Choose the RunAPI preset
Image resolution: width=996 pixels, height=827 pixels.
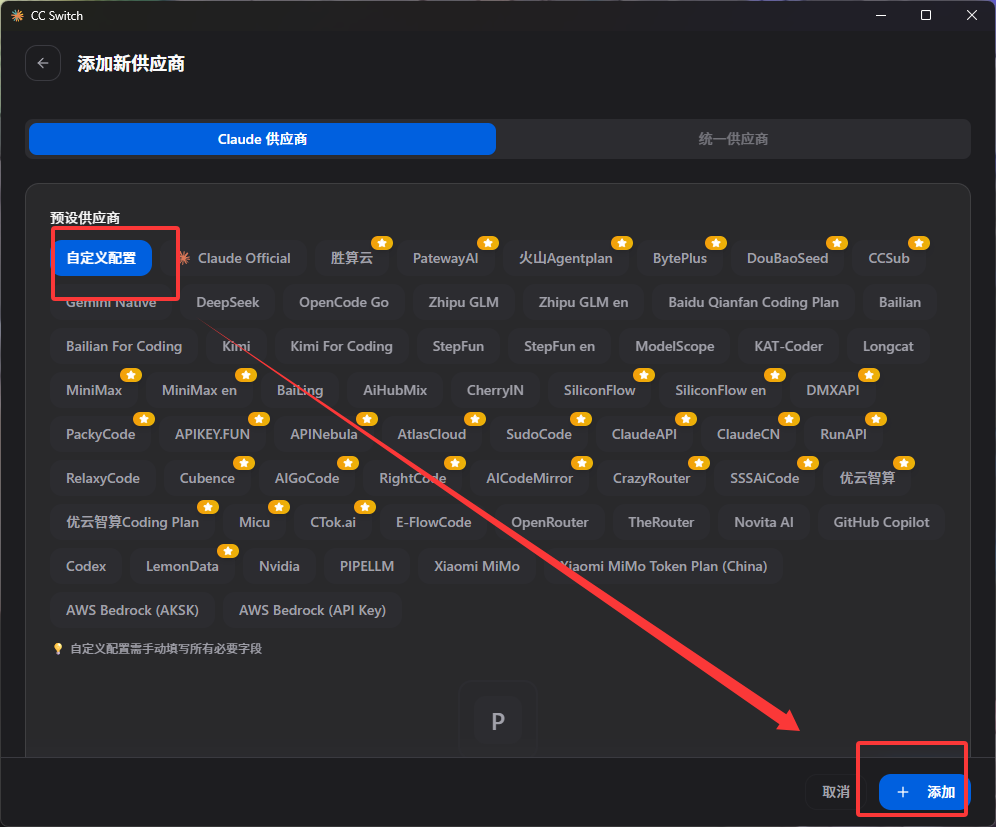pos(844,434)
